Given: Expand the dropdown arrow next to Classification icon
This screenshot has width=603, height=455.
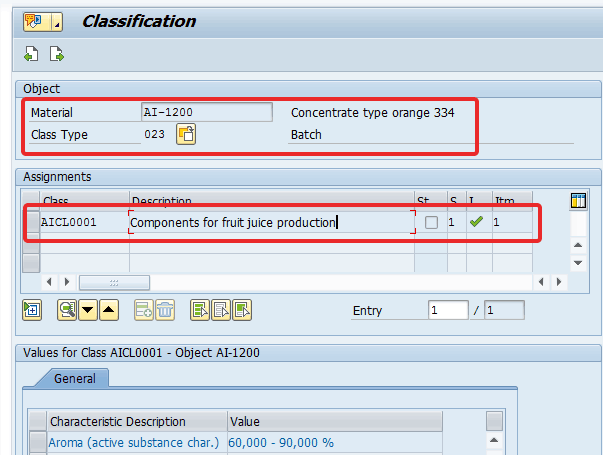Looking at the screenshot, I should 55,22.
